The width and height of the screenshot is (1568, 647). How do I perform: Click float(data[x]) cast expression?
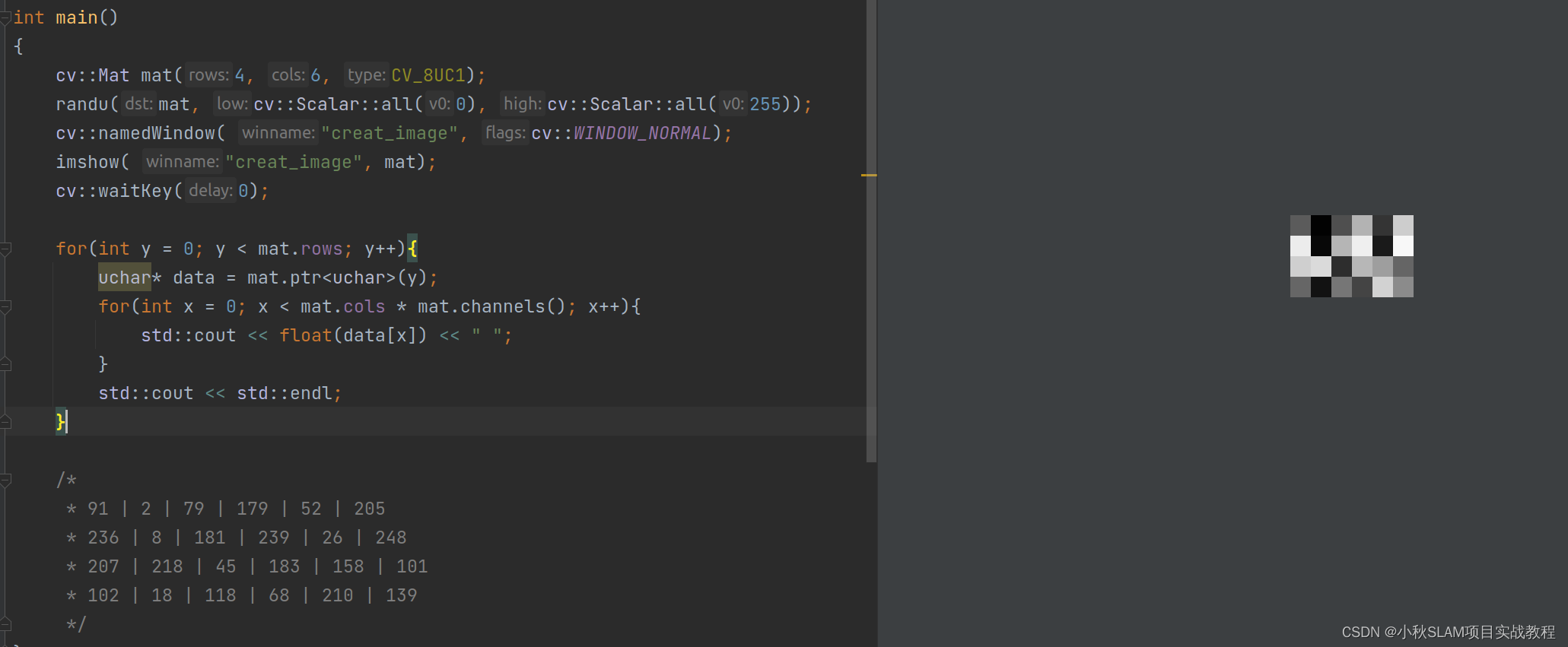(x=353, y=335)
